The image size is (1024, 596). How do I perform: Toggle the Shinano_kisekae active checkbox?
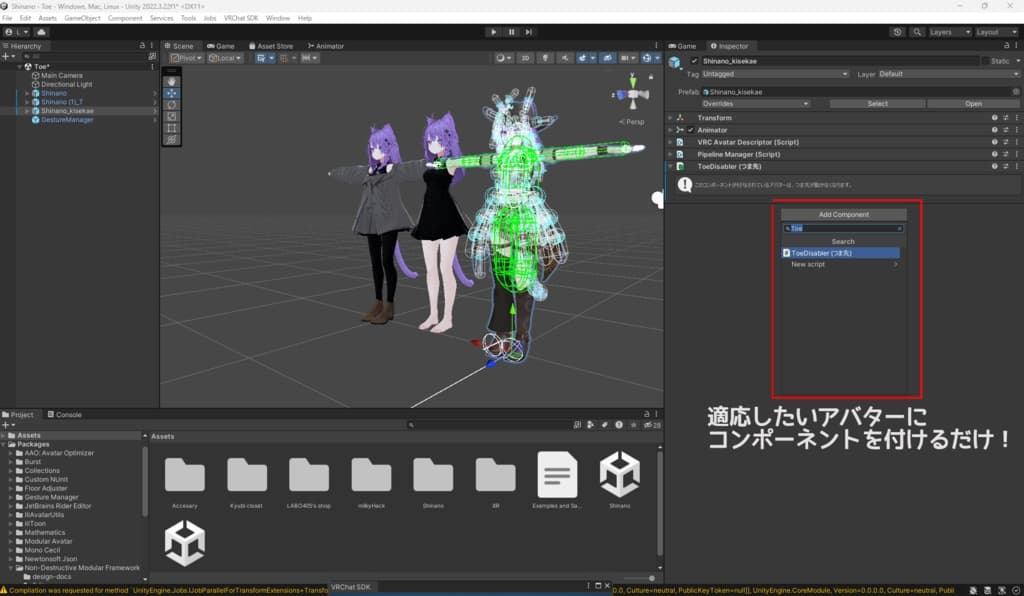click(x=695, y=62)
